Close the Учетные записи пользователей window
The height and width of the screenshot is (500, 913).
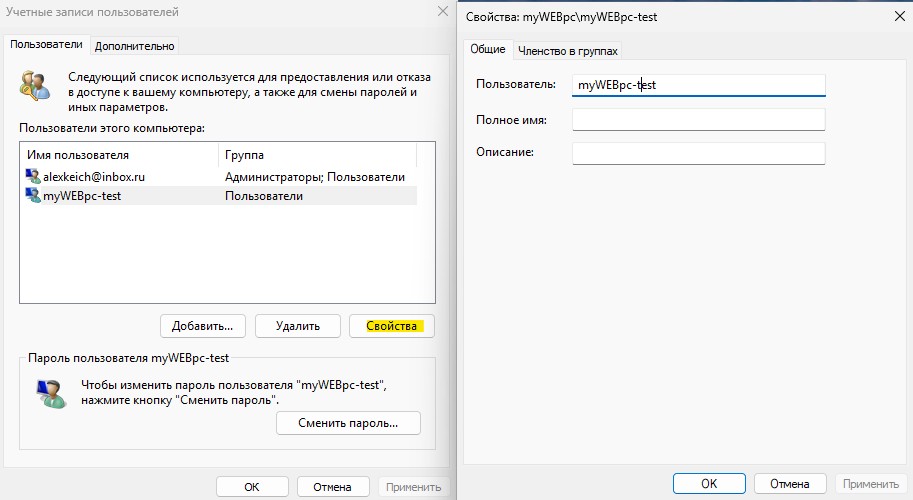(443, 11)
